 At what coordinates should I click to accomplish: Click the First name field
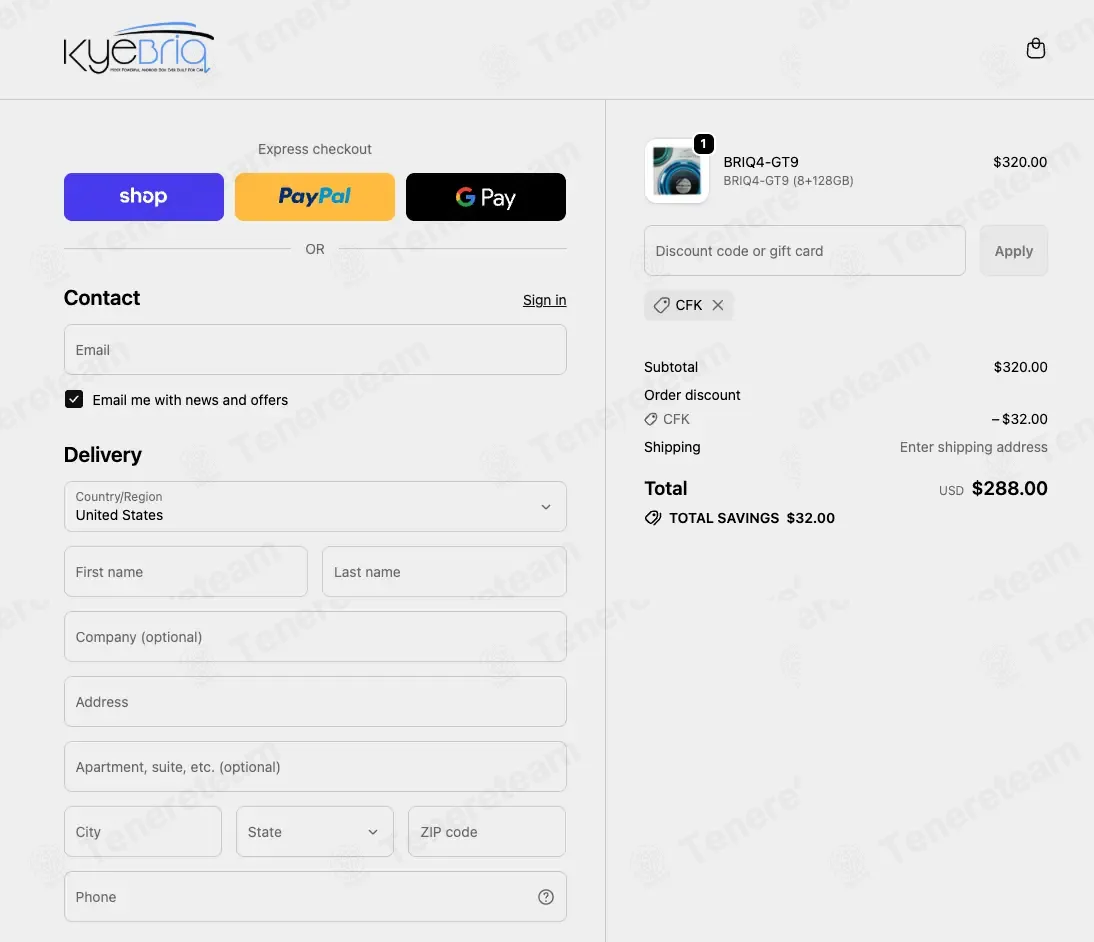point(186,571)
